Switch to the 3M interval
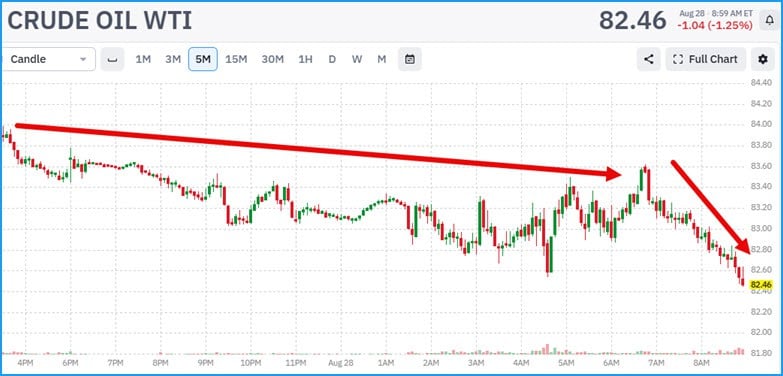783x376 pixels. click(173, 59)
